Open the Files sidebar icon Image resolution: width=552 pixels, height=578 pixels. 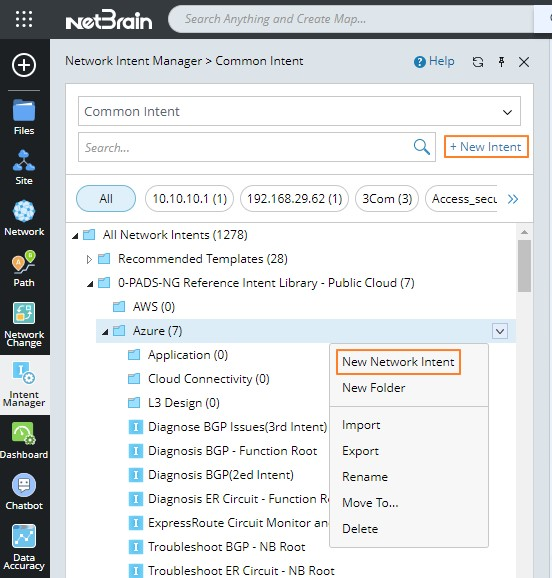[x=24, y=117]
